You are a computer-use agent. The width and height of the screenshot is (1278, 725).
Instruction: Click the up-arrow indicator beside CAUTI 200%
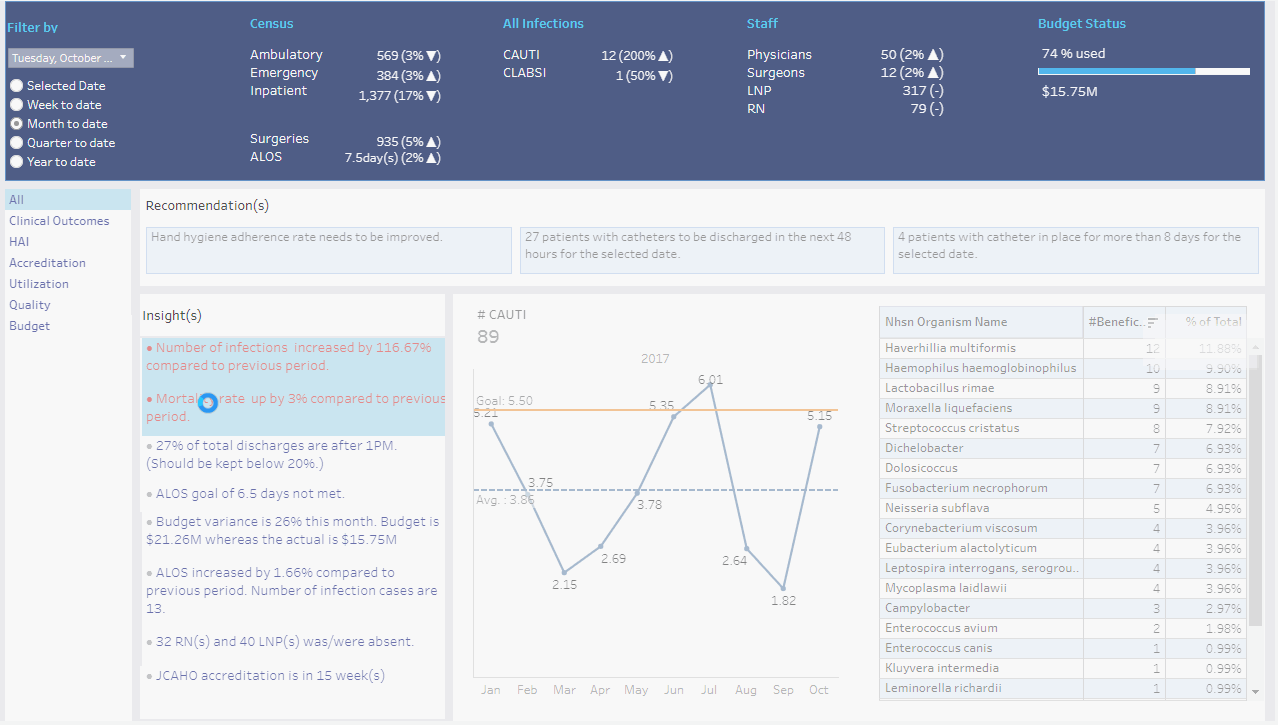pyautogui.click(x=665, y=55)
